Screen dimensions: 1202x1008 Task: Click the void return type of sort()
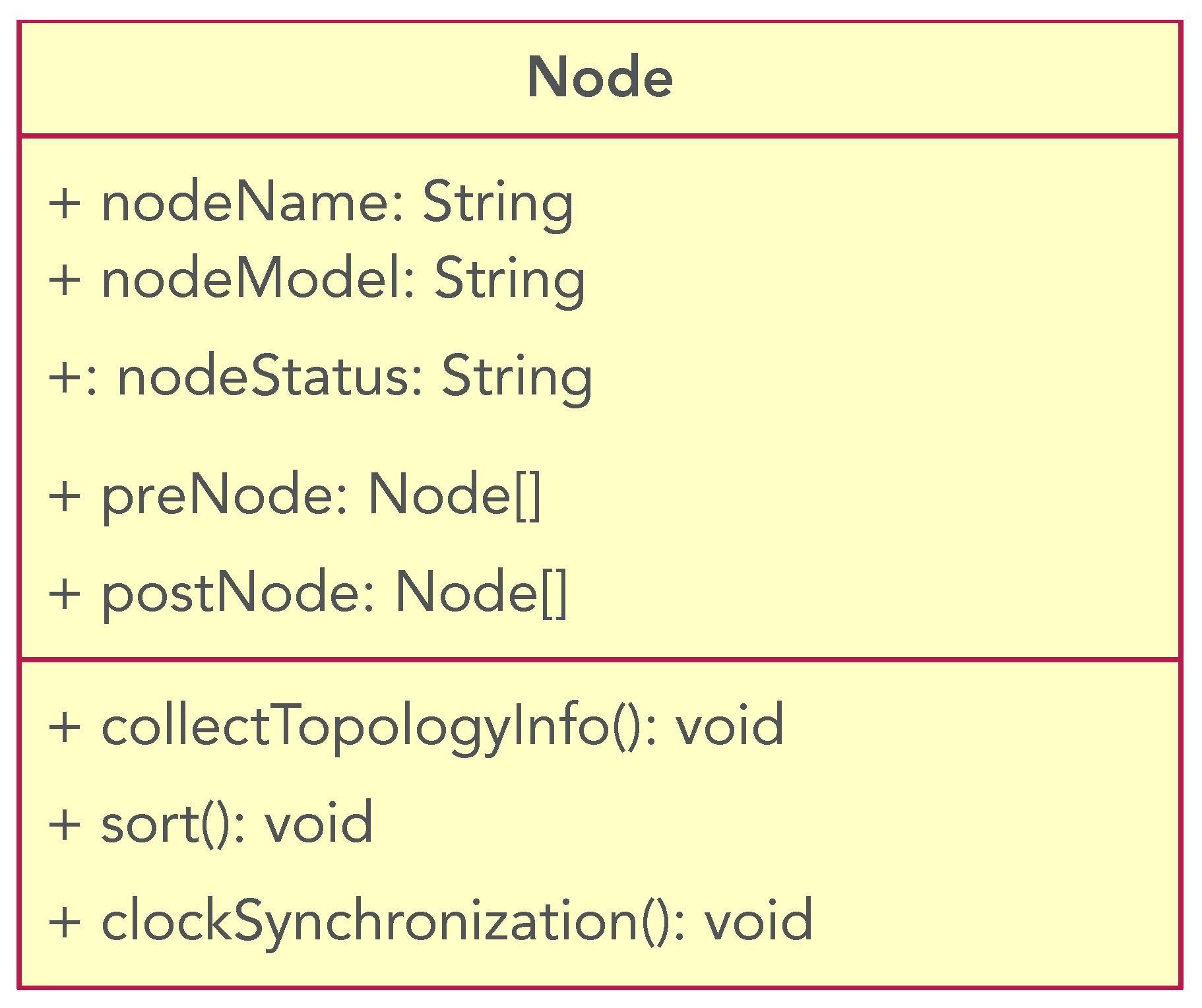pyautogui.click(x=319, y=823)
